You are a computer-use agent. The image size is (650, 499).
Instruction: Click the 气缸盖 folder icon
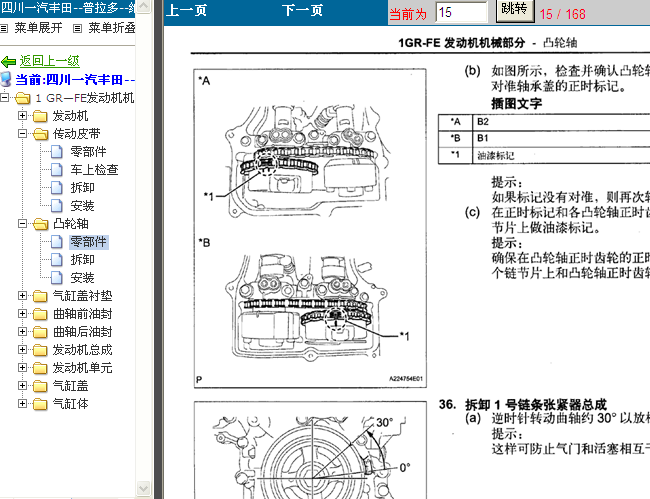40,386
